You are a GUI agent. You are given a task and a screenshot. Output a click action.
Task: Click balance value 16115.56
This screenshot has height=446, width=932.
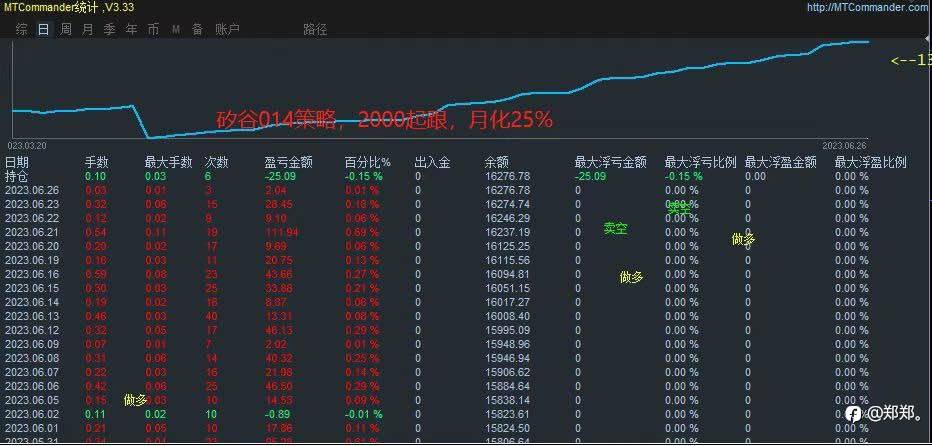[x=507, y=260]
